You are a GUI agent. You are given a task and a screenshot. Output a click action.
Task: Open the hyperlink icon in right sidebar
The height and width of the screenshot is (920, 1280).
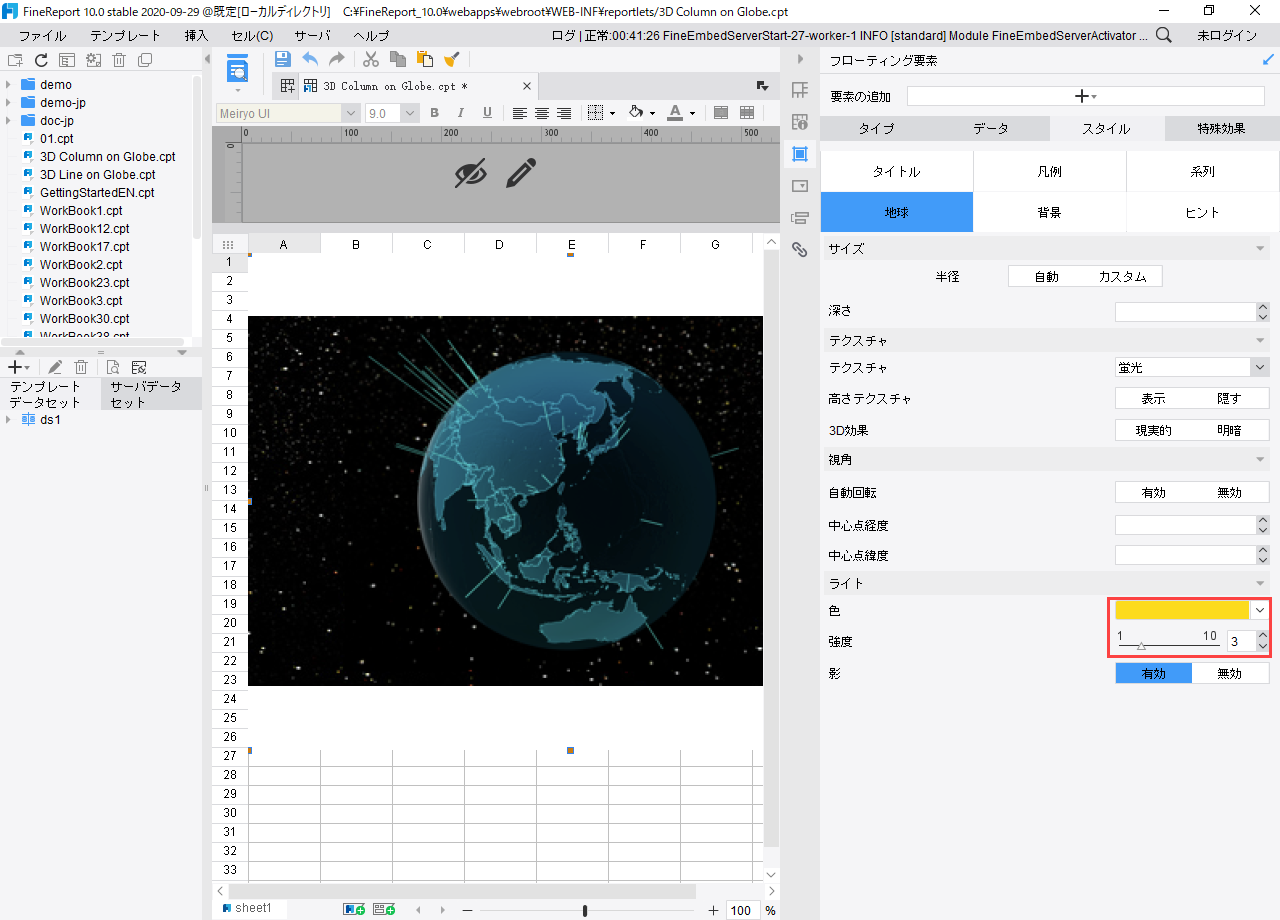800,250
